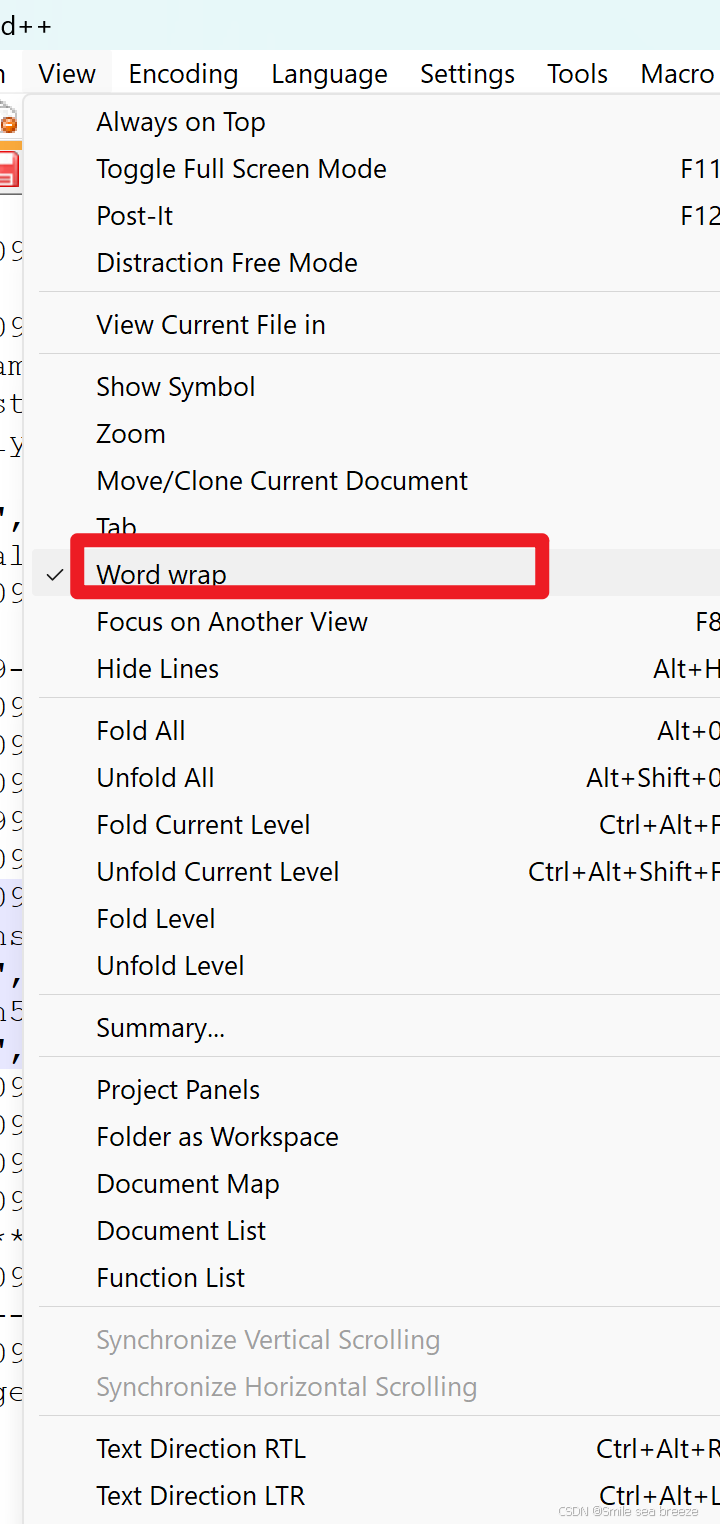
Task: Open the Summary dialog
Action: tap(160, 1026)
